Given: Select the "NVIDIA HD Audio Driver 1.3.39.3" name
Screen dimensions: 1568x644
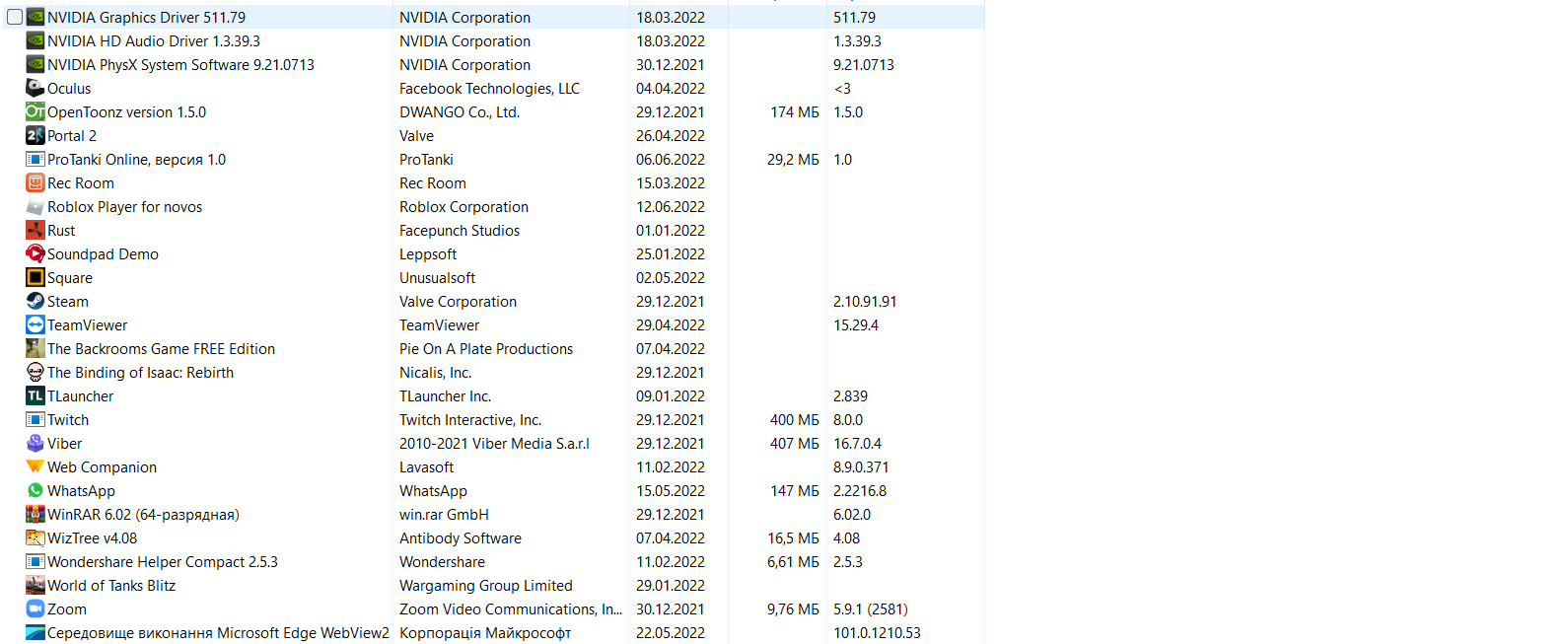Looking at the screenshot, I should 154,41.
